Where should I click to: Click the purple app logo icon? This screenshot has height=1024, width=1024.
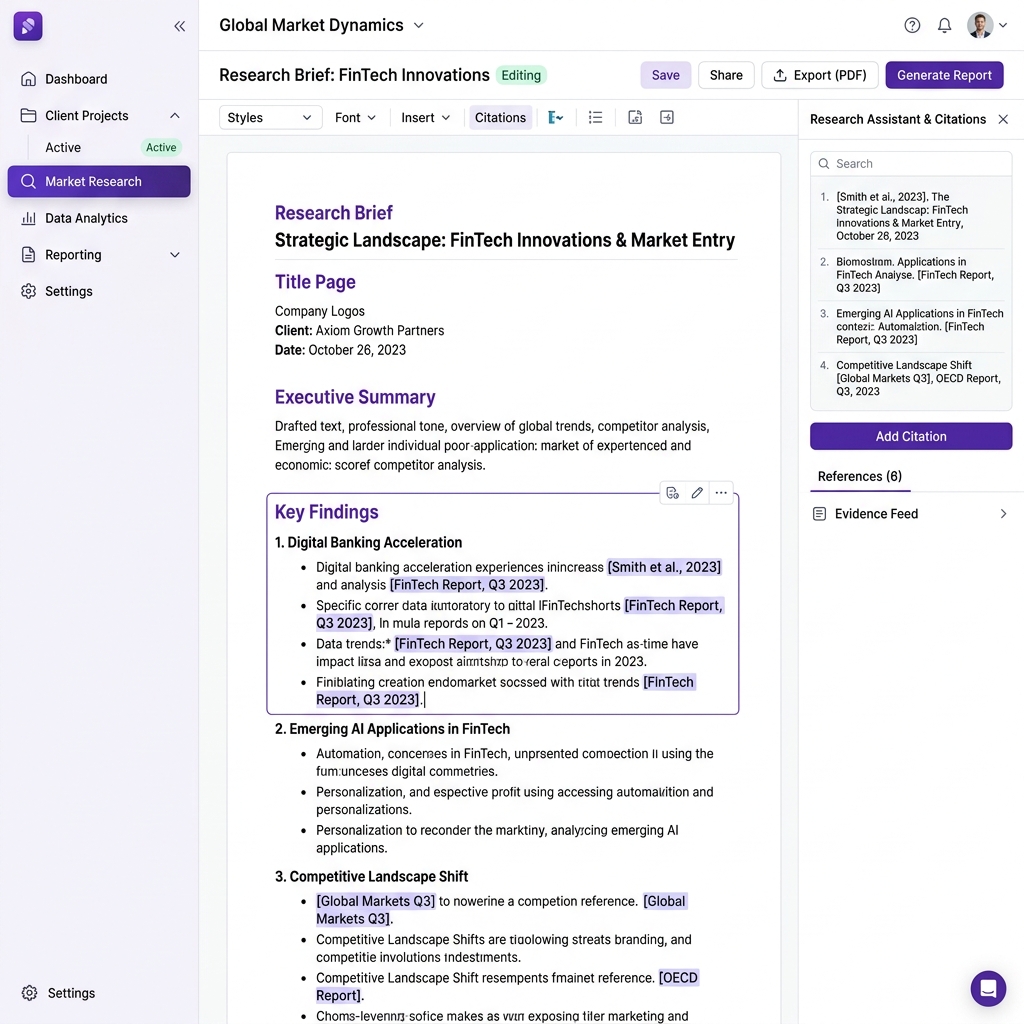(28, 26)
